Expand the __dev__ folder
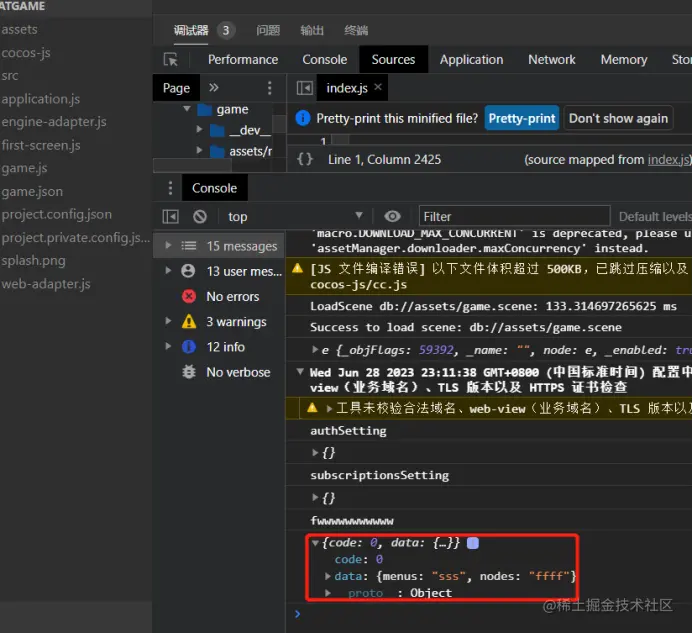Image resolution: width=693 pixels, height=633 pixels. click(x=199, y=130)
